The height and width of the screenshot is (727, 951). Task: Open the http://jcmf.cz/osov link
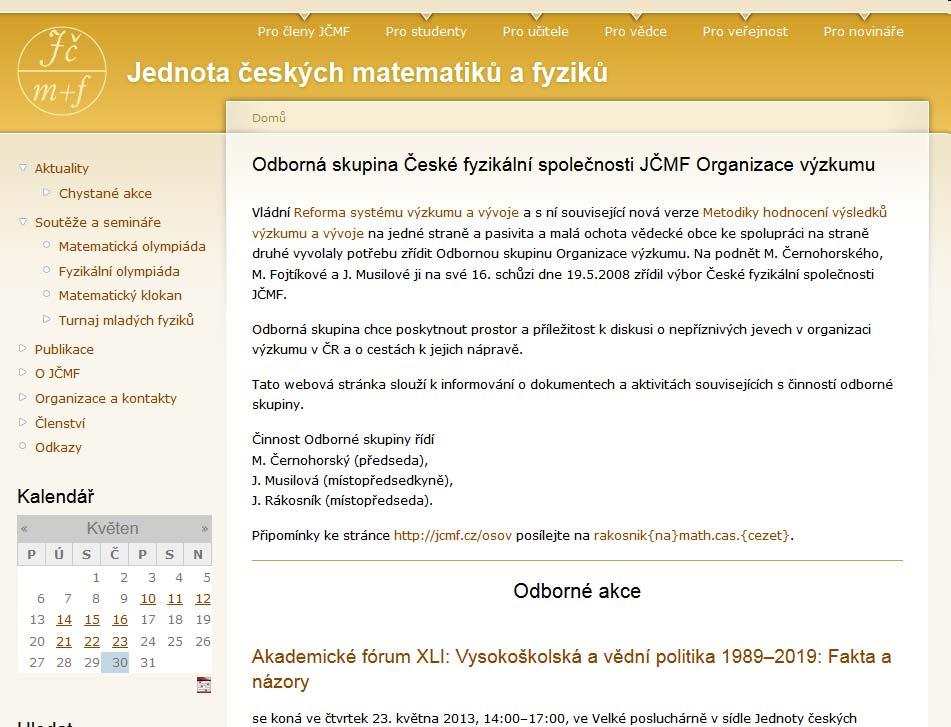click(x=452, y=535)
